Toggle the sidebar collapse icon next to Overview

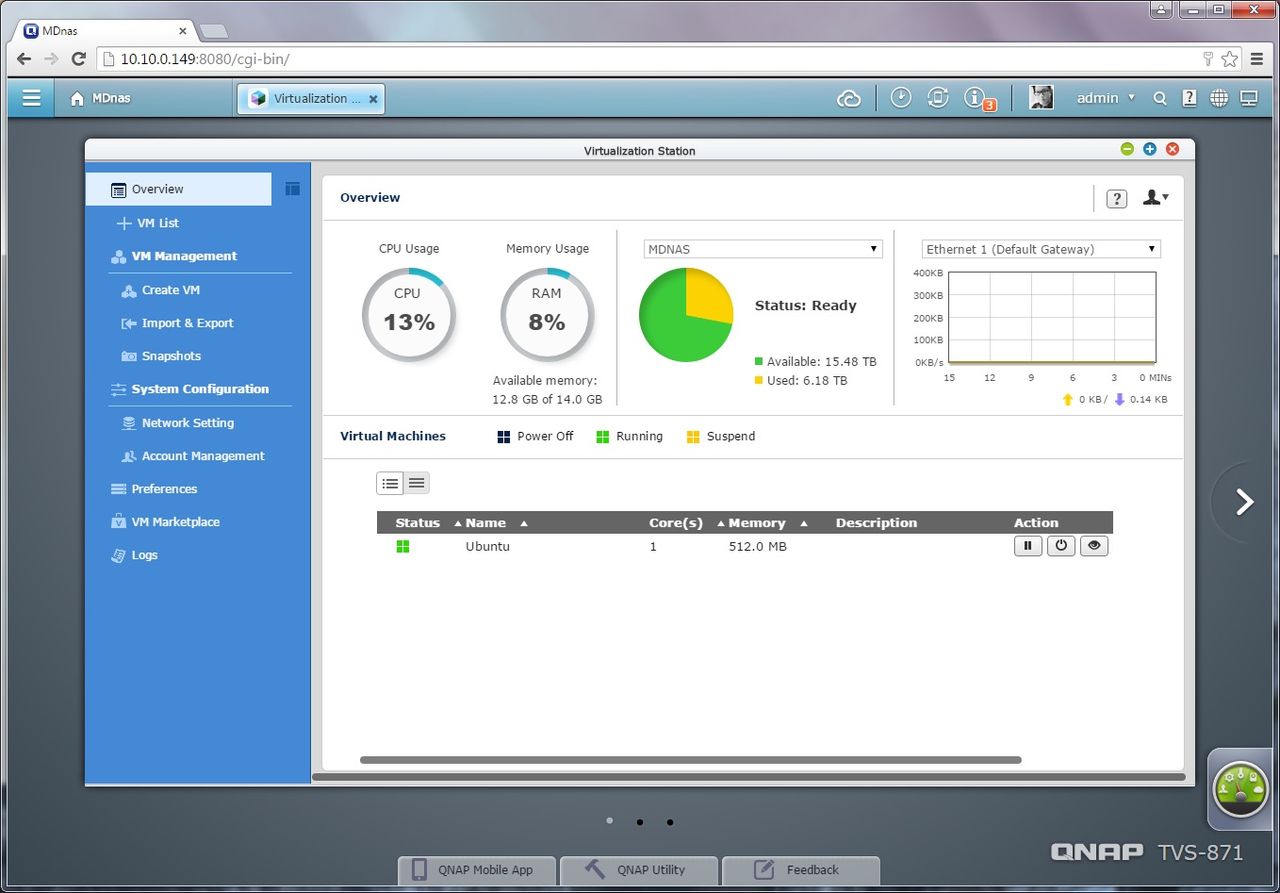click(x=292, y=188)
